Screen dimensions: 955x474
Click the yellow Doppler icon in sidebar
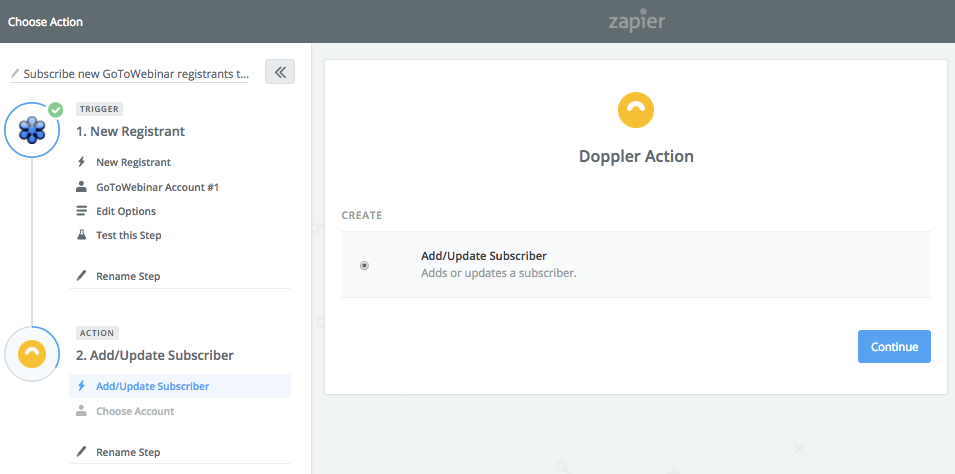click(x=32, y=354)
